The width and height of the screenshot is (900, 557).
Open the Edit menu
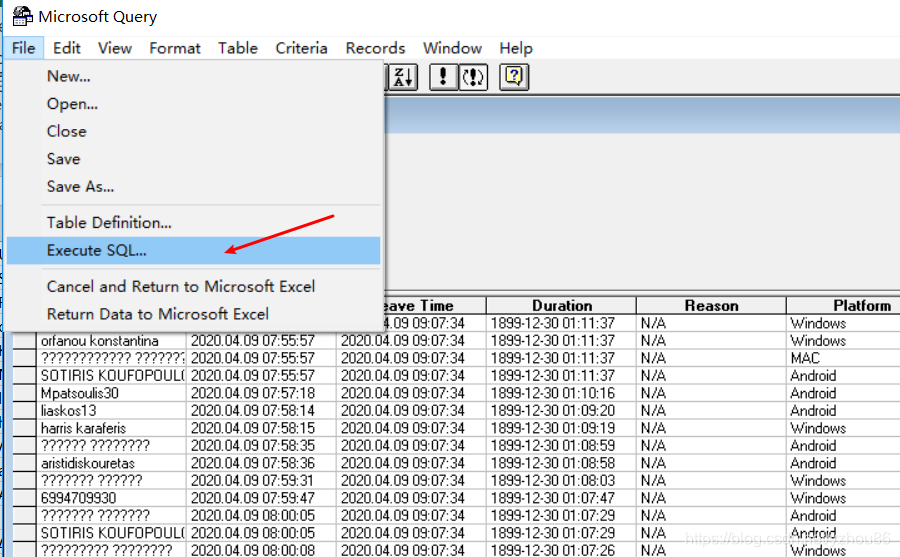click(67, 48)
